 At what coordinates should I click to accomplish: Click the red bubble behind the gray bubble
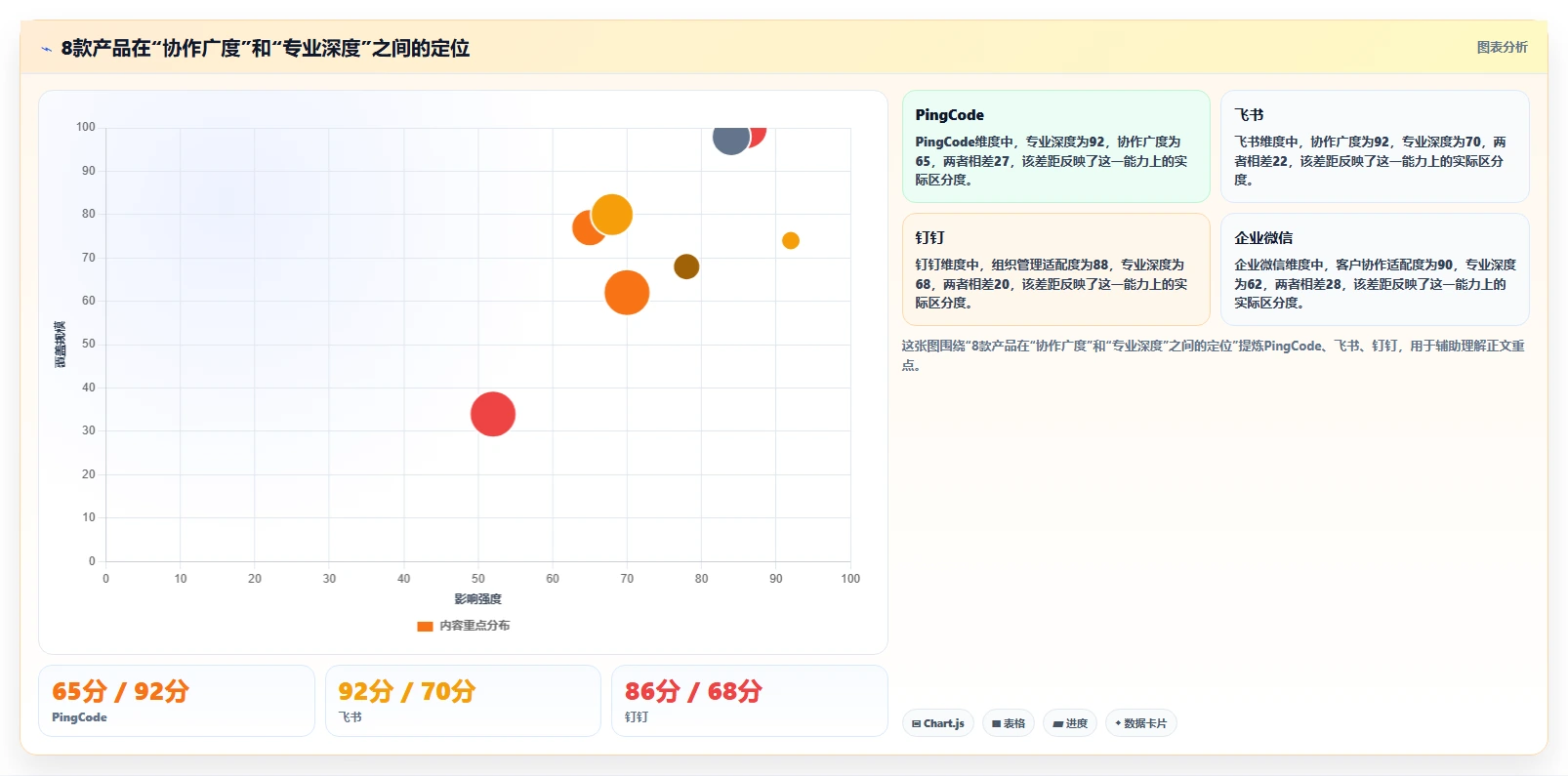(758, 136)
